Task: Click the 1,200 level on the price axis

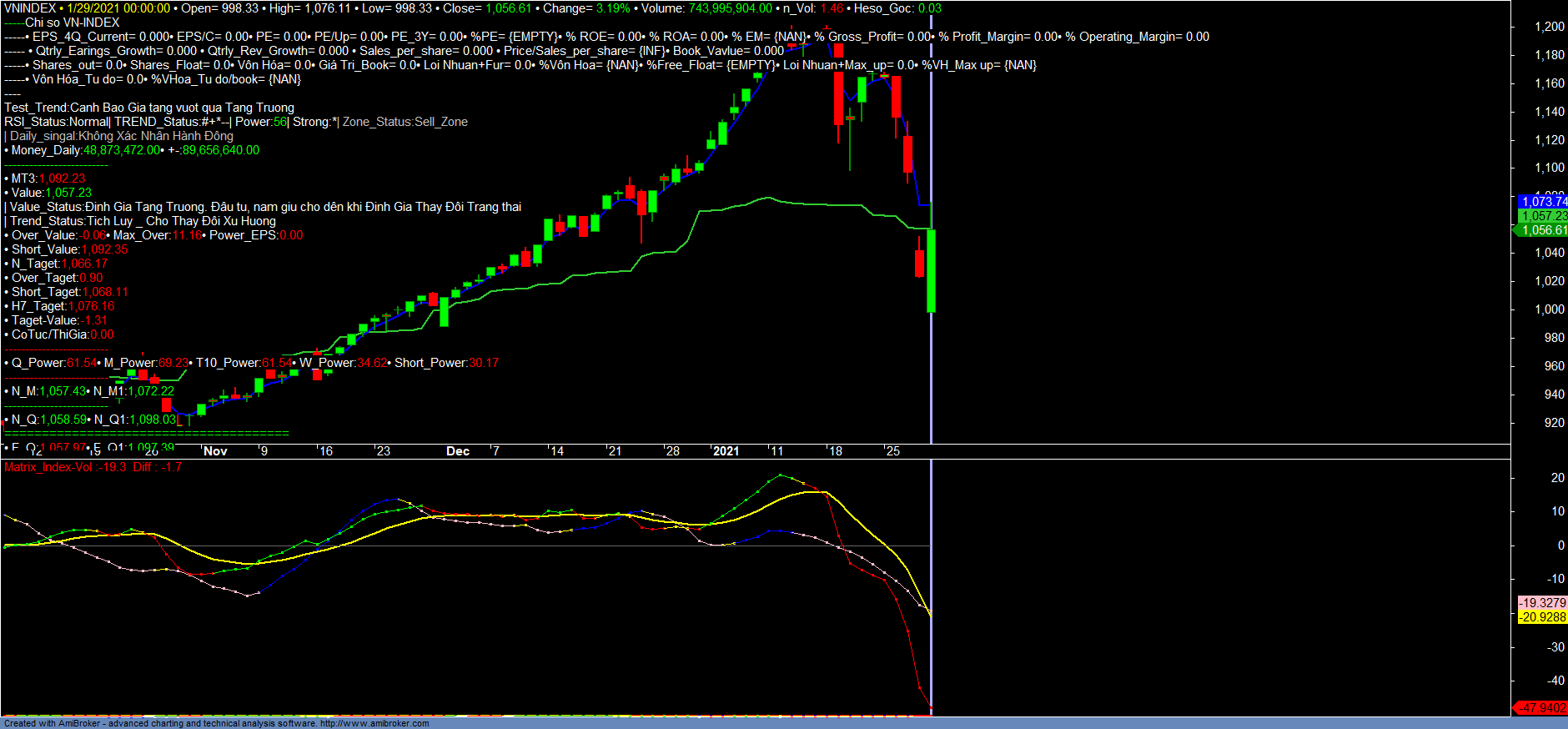Action: coord(1549,27)
